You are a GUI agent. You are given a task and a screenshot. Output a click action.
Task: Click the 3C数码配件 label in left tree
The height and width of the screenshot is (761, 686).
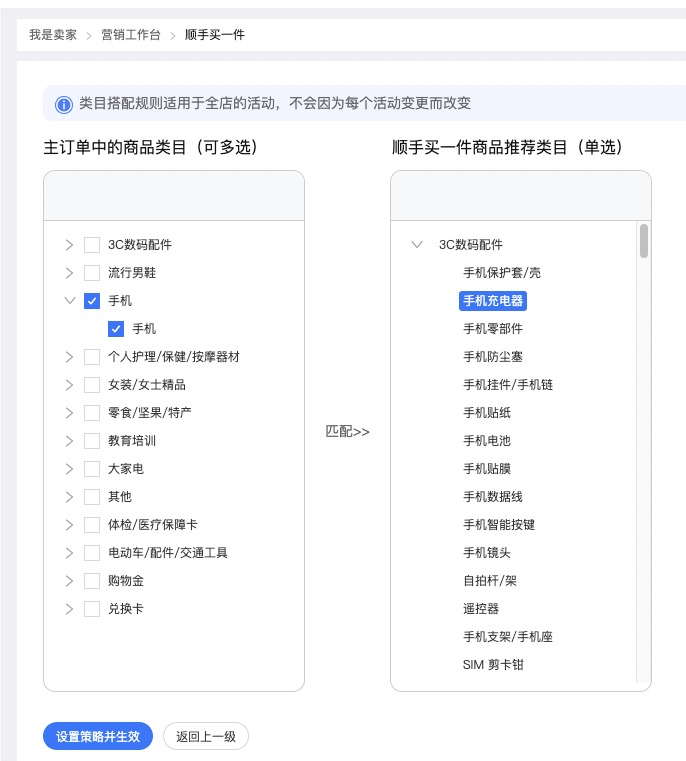140,245
